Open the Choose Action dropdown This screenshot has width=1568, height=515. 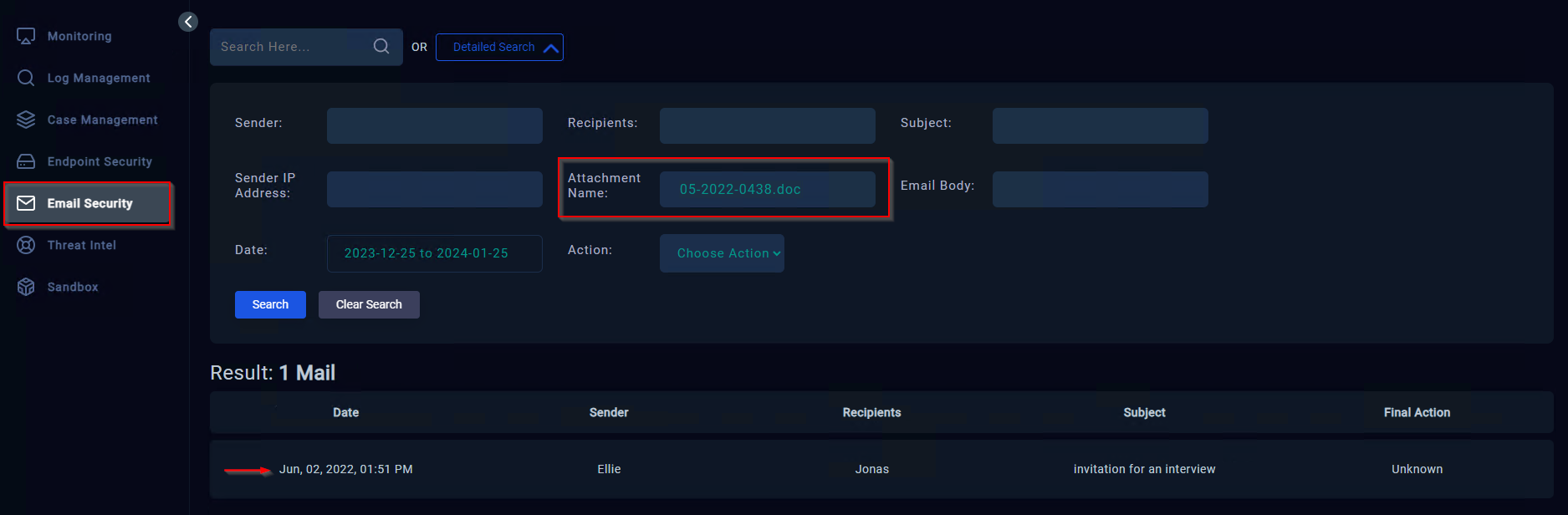click(x=722, y=253)
